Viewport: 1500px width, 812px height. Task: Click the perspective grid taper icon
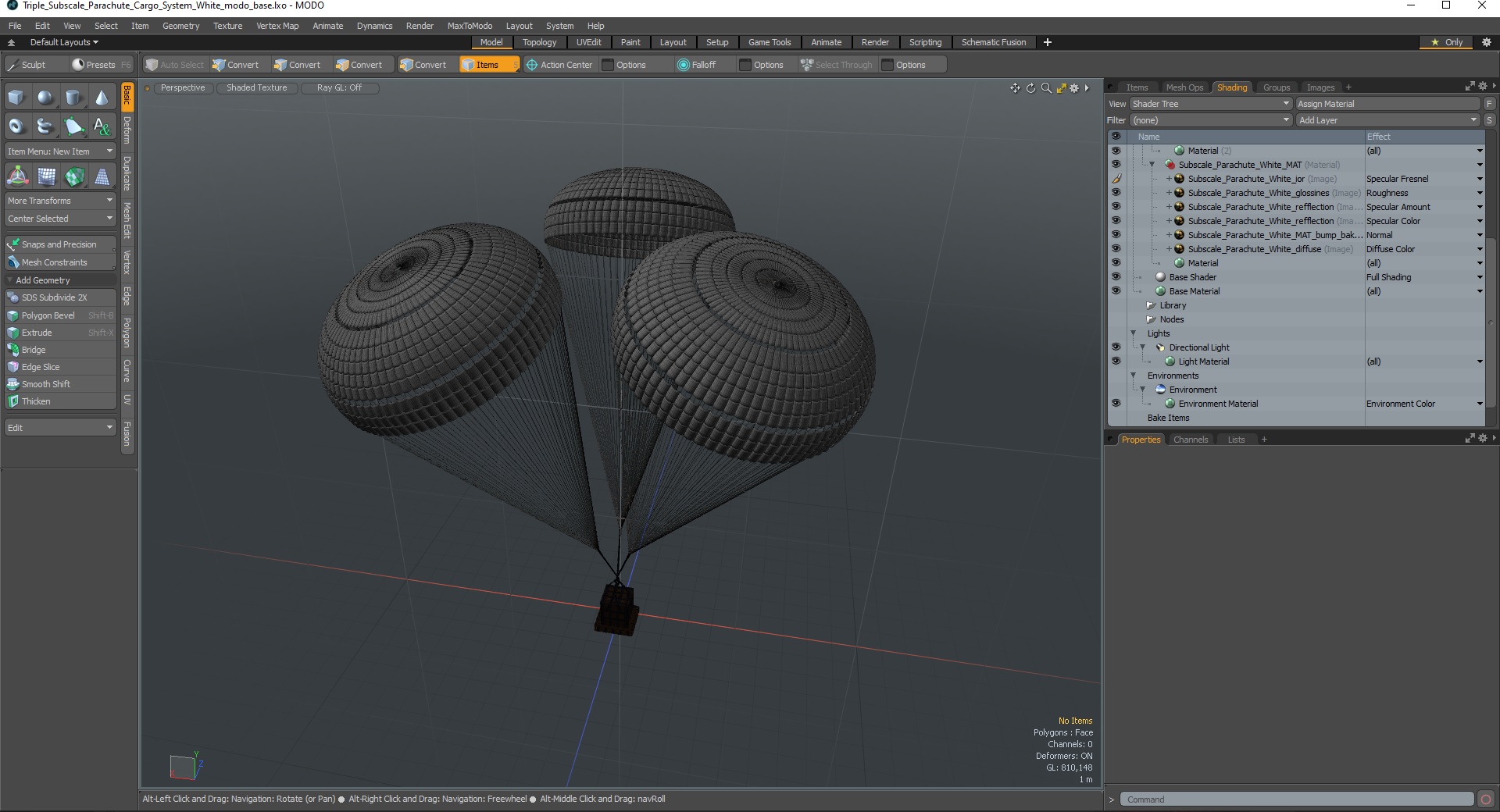102,177
